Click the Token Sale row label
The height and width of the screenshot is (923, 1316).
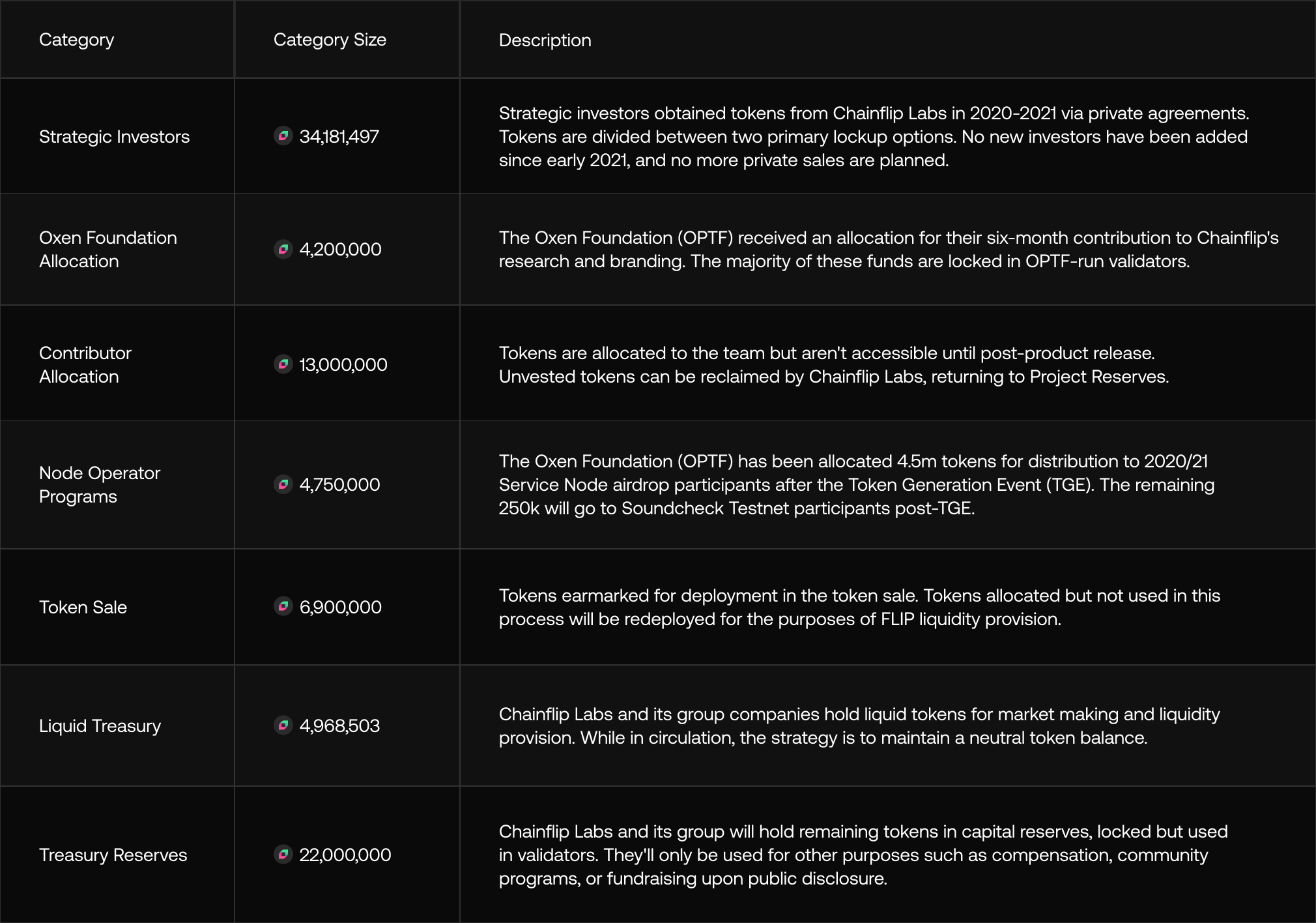(83, 607)
